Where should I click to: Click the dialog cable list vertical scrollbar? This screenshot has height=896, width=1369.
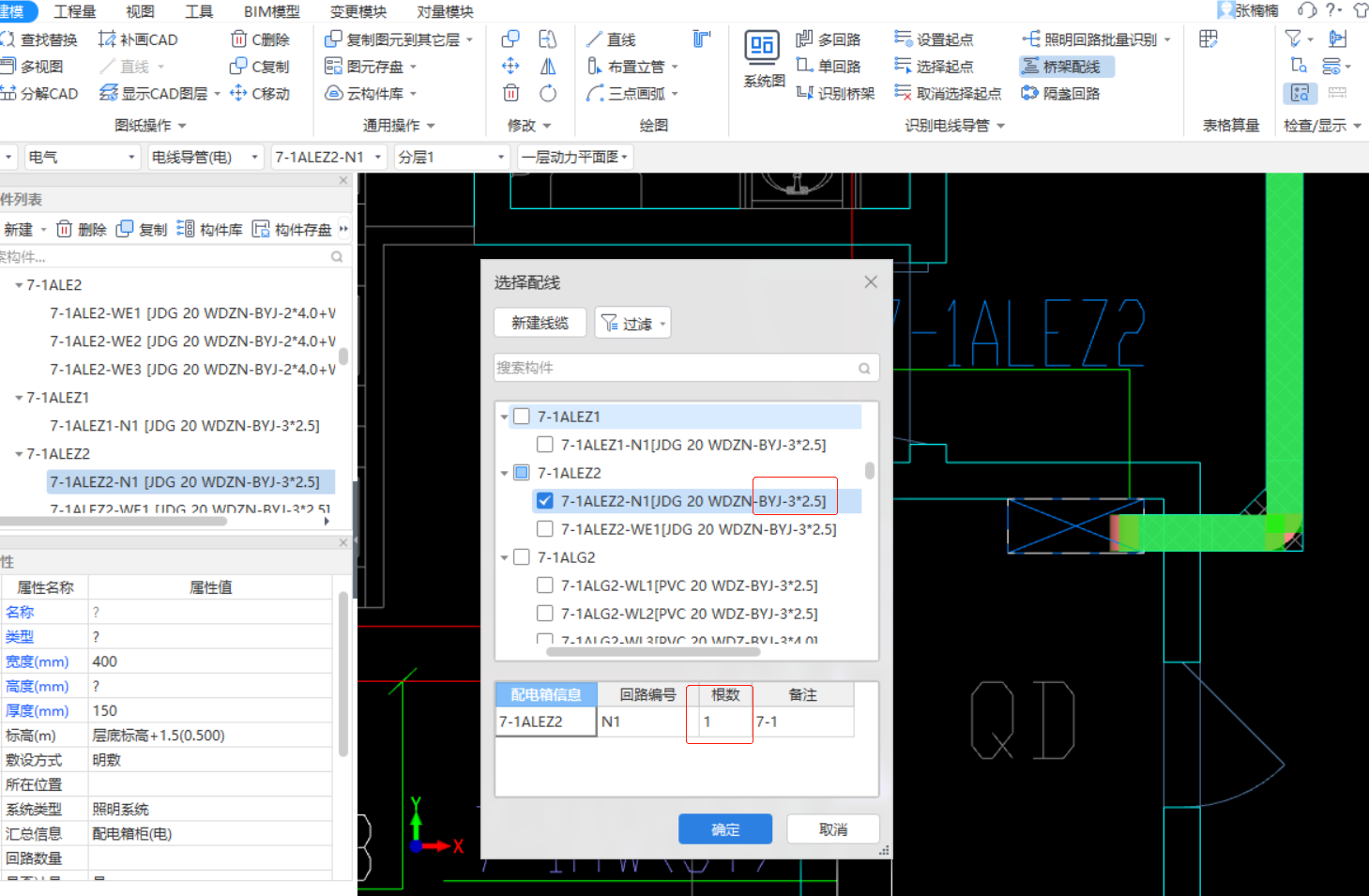[870, 471]
